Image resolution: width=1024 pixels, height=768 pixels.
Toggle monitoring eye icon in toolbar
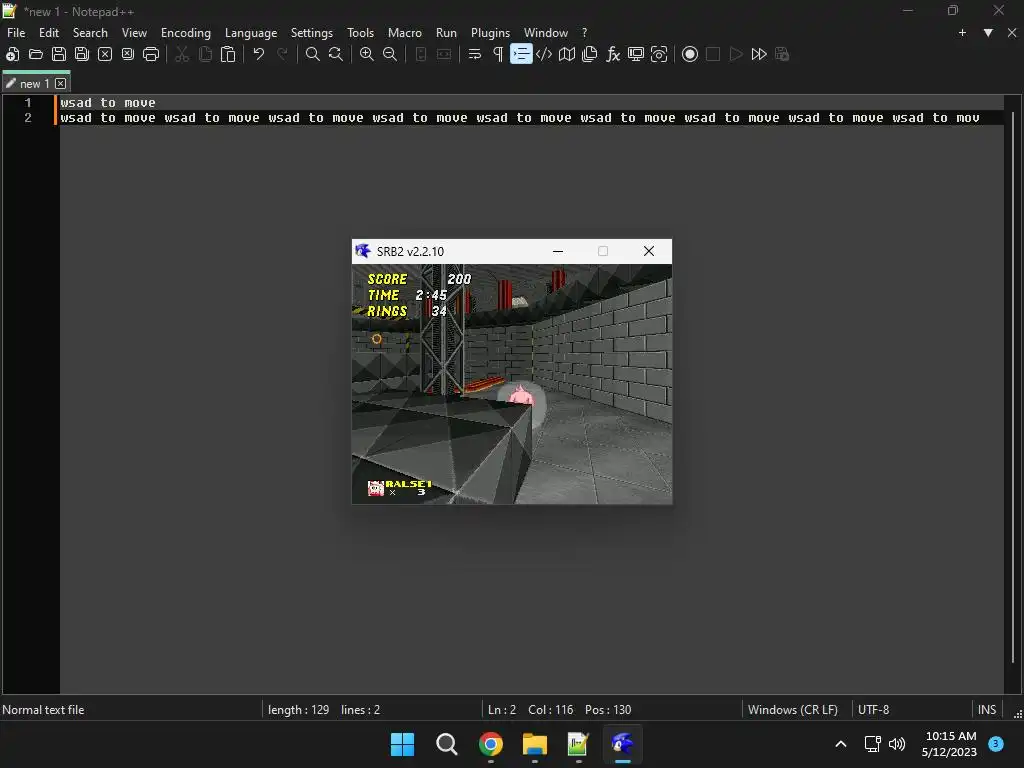point(659,54)
